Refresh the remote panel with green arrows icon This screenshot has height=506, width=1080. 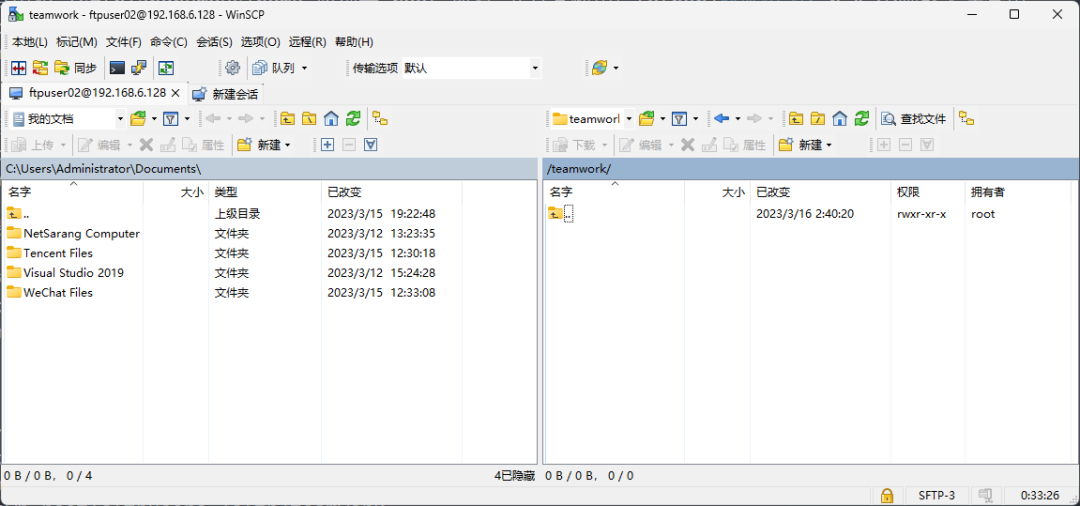click(x=862, y=119)
